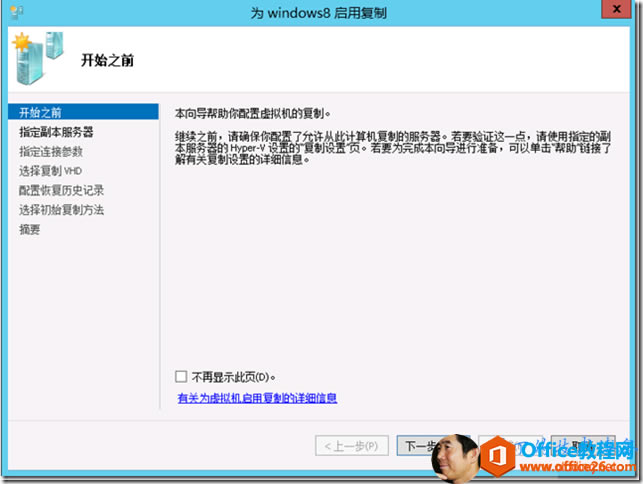Select the 开始之前 wizard step

coord(83,112)
